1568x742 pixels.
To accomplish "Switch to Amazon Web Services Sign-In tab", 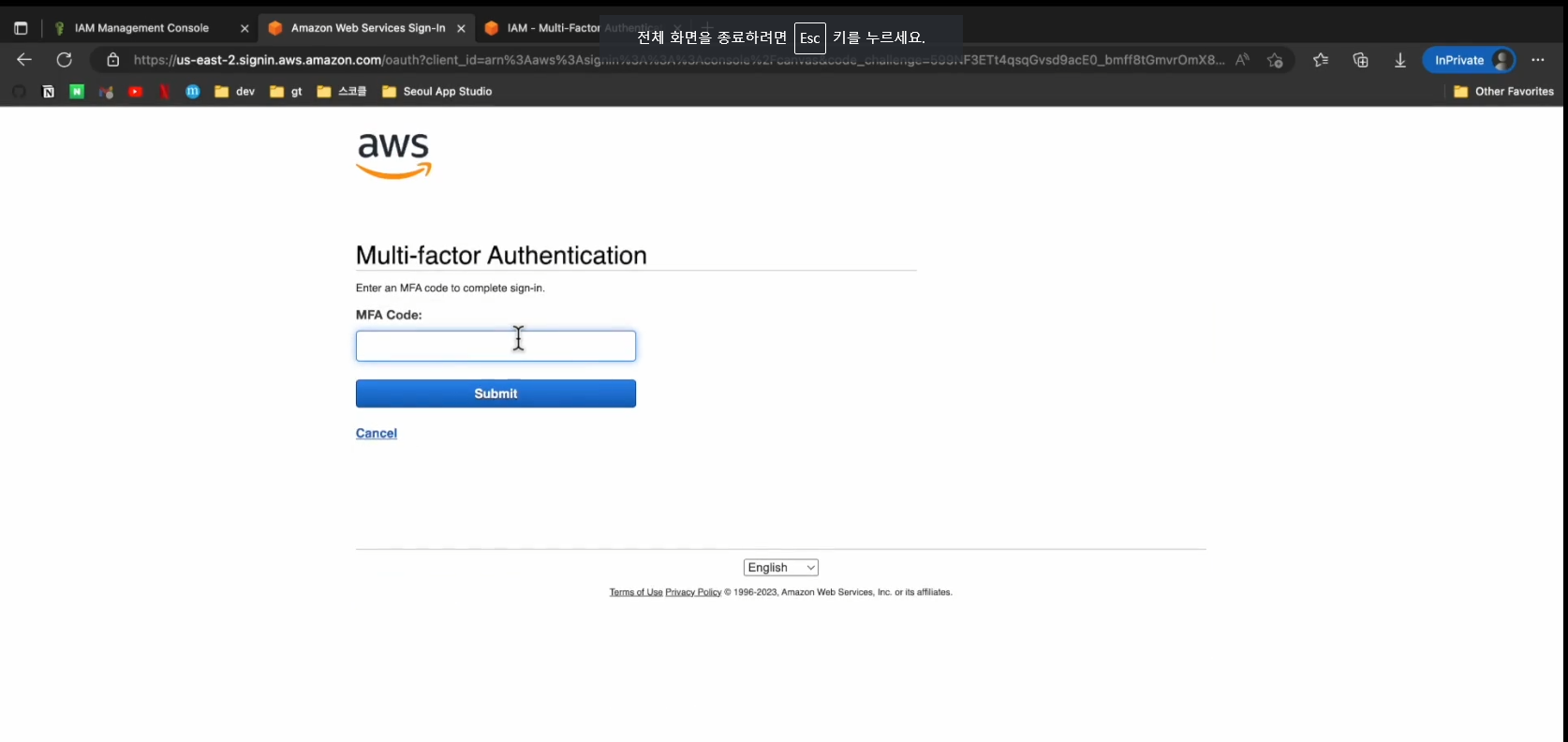I will 367,28.
